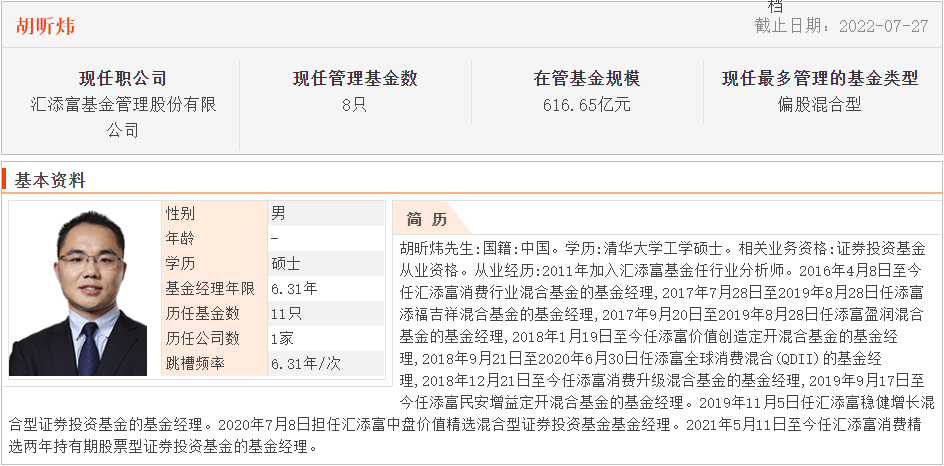Select the 简历 tab
This screenshot has width=944, height=466.
[x=427, y=220]
